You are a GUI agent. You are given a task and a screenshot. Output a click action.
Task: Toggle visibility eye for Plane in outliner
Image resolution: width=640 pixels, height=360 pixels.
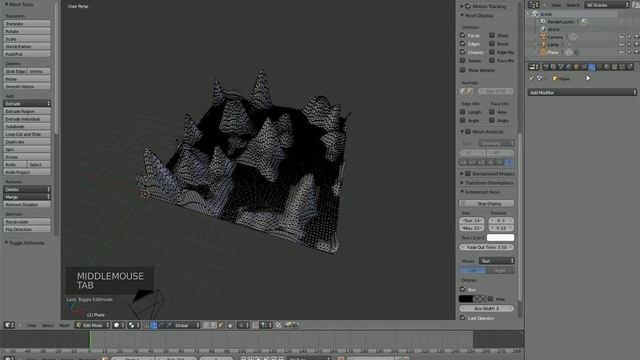621,52
